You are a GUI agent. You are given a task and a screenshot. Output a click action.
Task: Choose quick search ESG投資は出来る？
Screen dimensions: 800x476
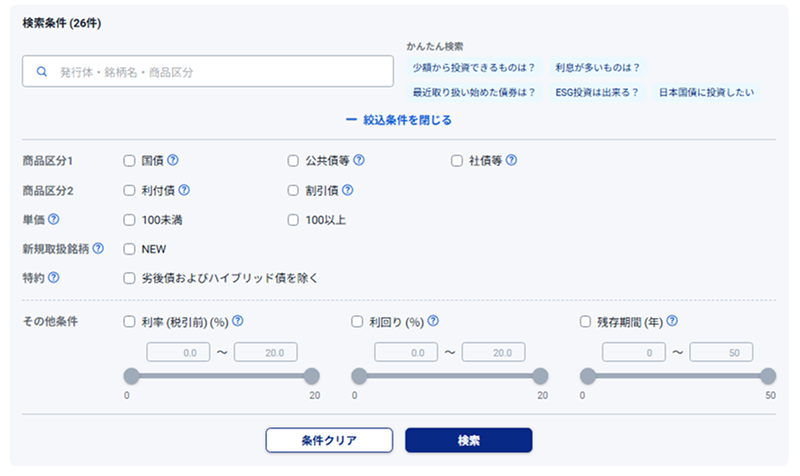[596, 92]
